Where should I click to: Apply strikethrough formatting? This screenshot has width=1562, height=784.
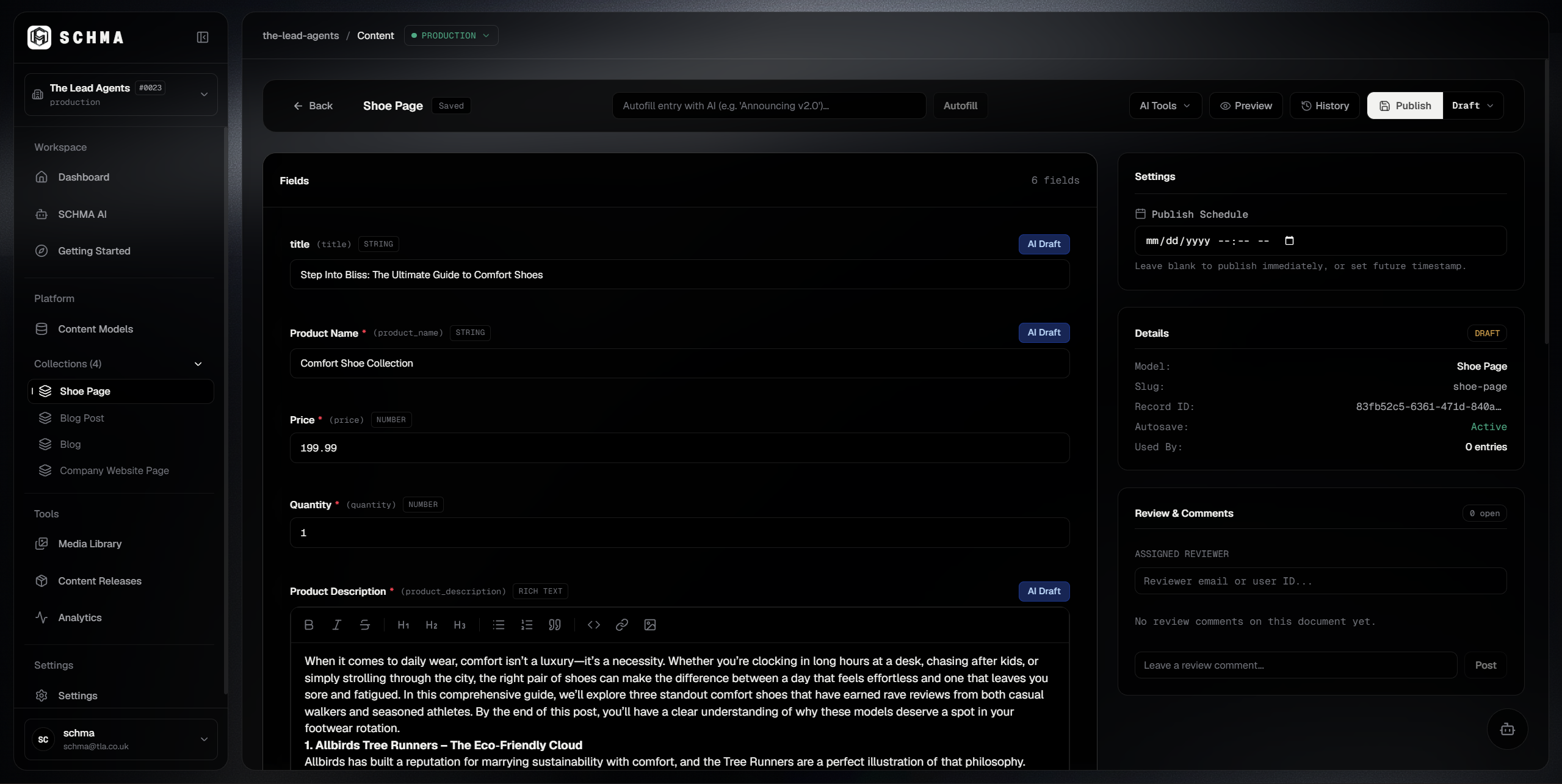click(x=364, y=625)
